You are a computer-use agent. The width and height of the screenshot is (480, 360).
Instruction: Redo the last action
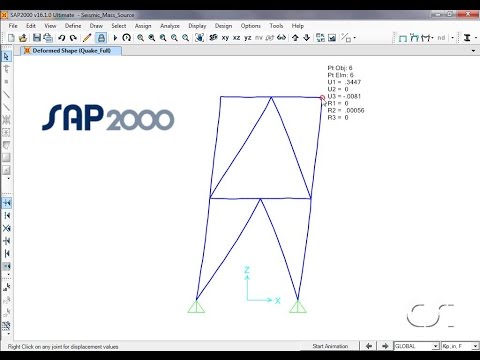click(73, 38)
